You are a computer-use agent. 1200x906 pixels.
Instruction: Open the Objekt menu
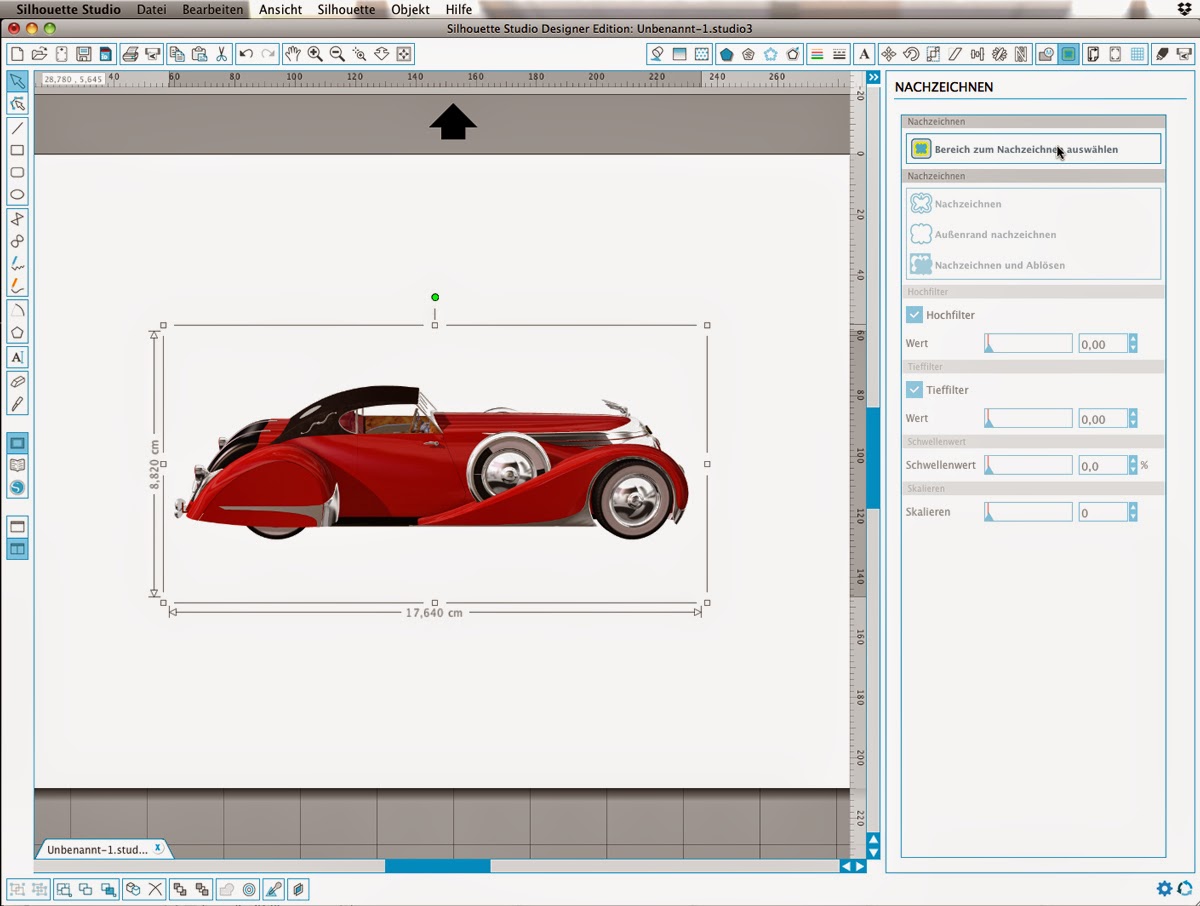(x=410, y=9)
